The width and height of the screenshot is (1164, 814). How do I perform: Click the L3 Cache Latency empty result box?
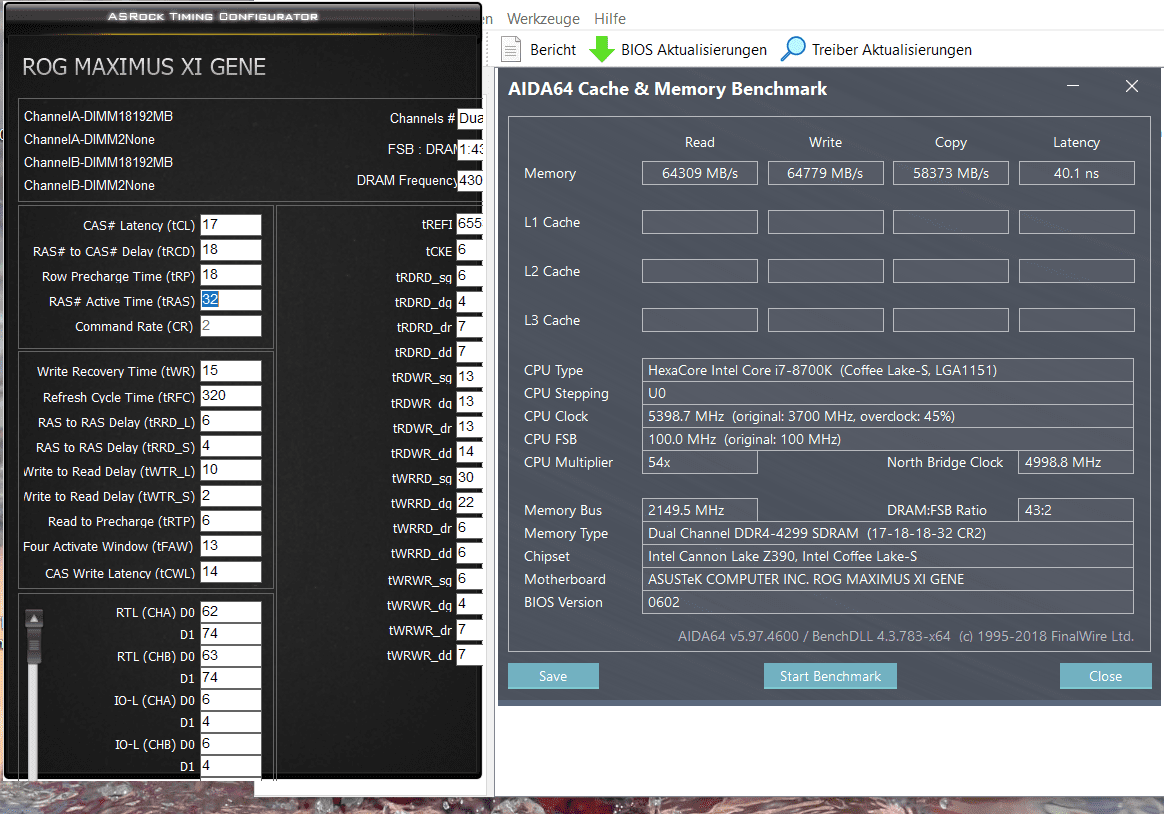tap(1076, 320)
